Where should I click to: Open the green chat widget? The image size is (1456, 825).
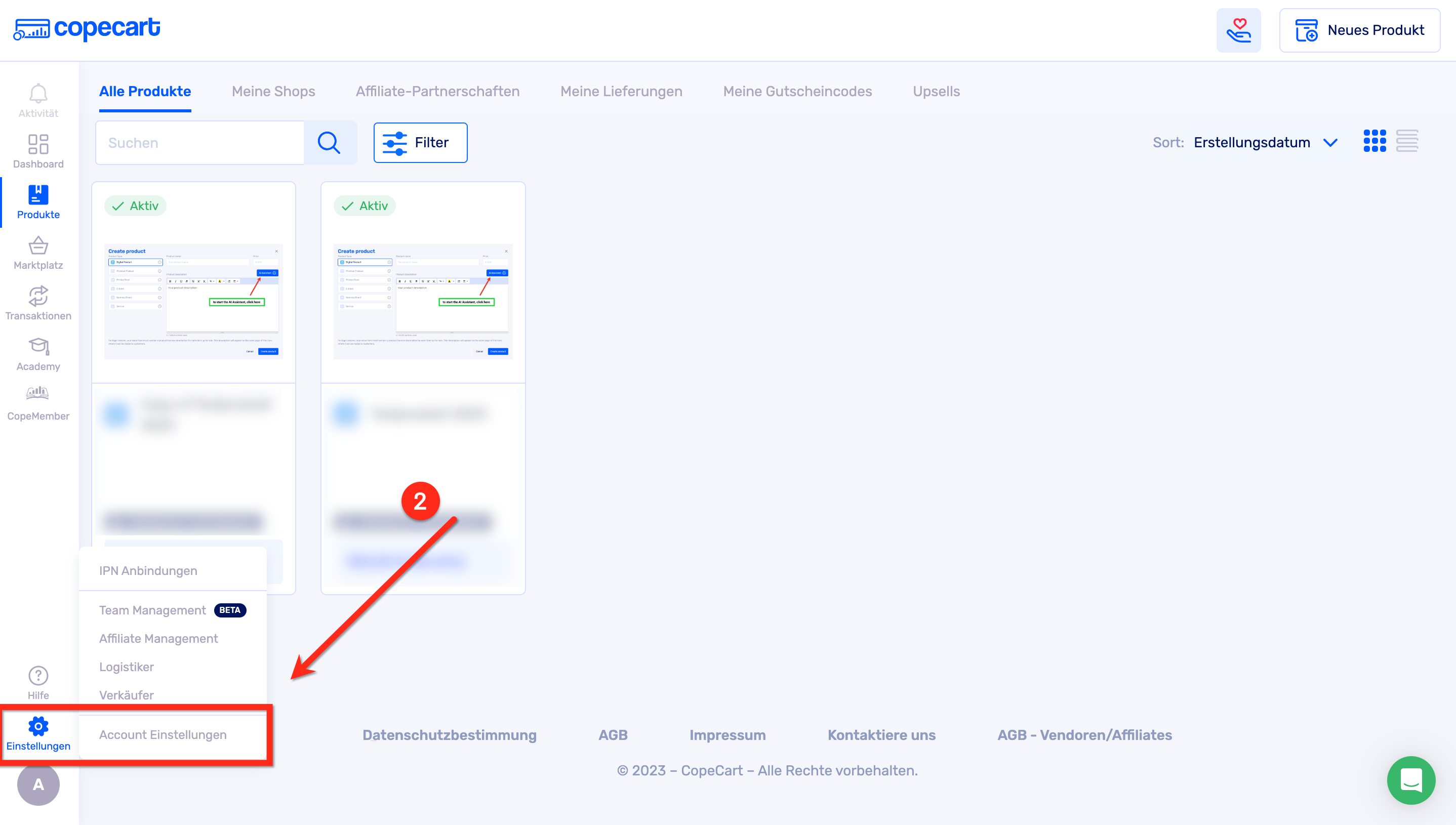click(1410, 780)
